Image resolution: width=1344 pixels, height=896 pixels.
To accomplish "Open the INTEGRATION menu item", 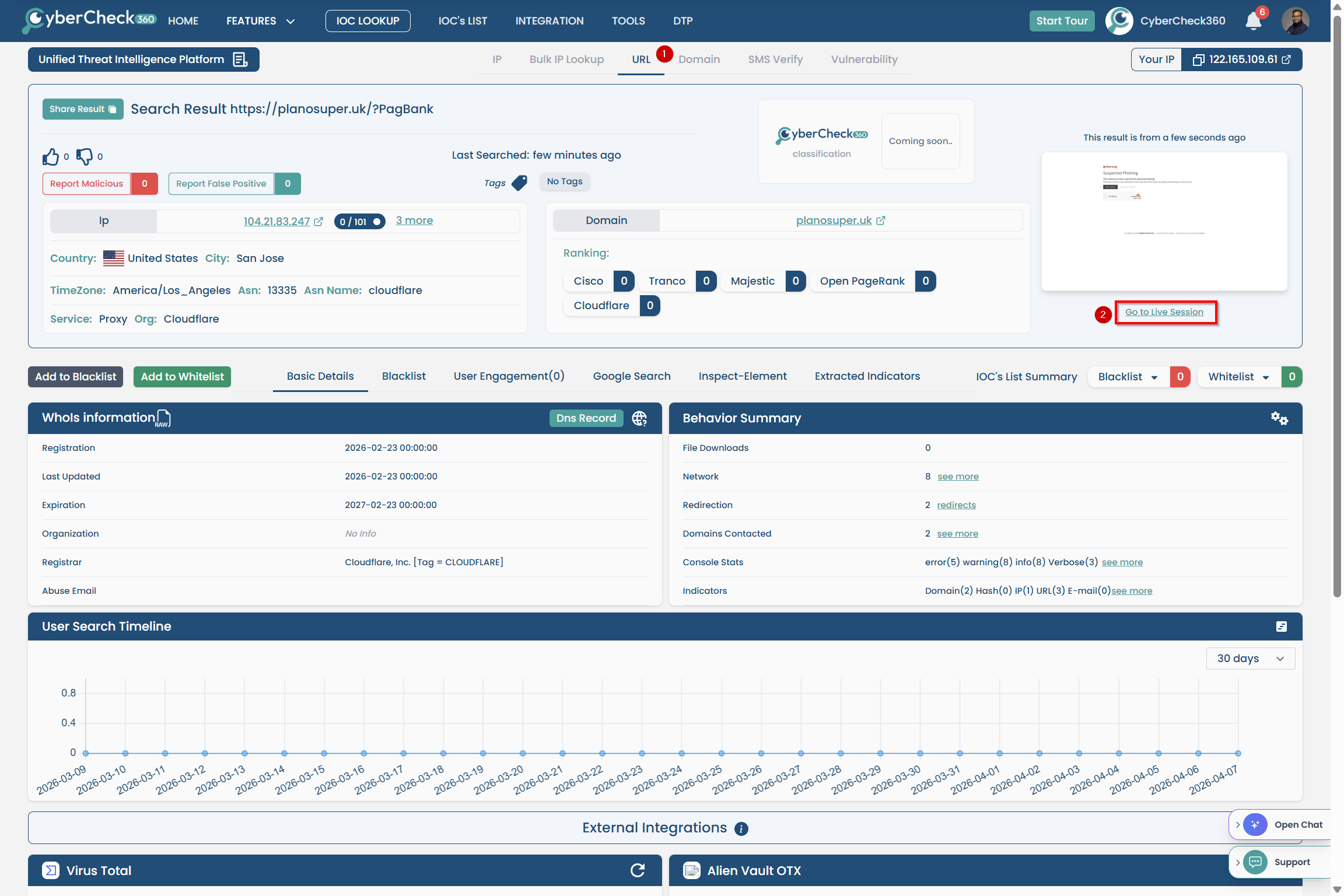I will (x=549, y=21).
